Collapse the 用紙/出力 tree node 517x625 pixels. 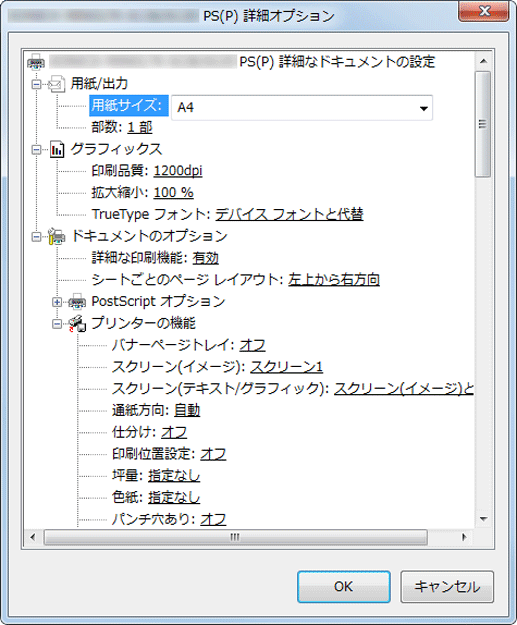tap(36, 84)
